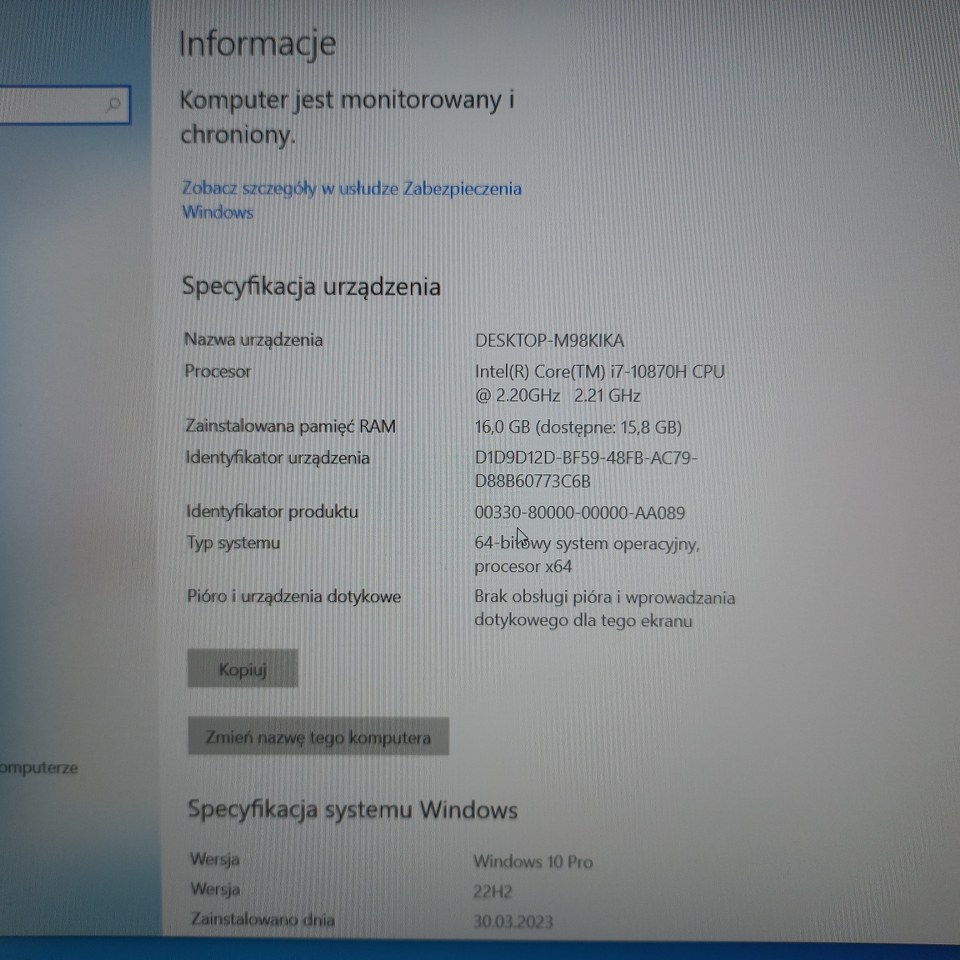Click Zainstalowano dnia label
Viewport: 960px width, 960px height.
(263, 920)
